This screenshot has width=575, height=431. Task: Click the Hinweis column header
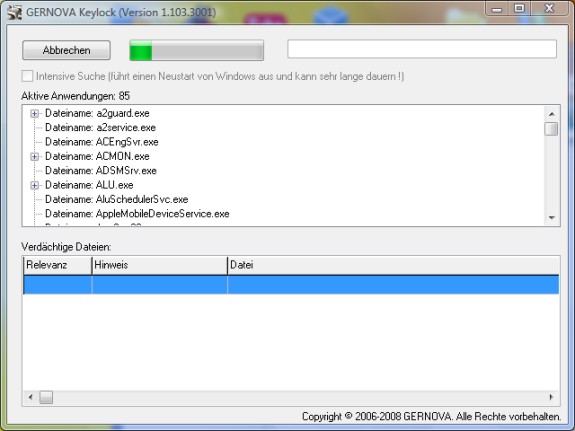pyautogui.click(x=160, y=265)
